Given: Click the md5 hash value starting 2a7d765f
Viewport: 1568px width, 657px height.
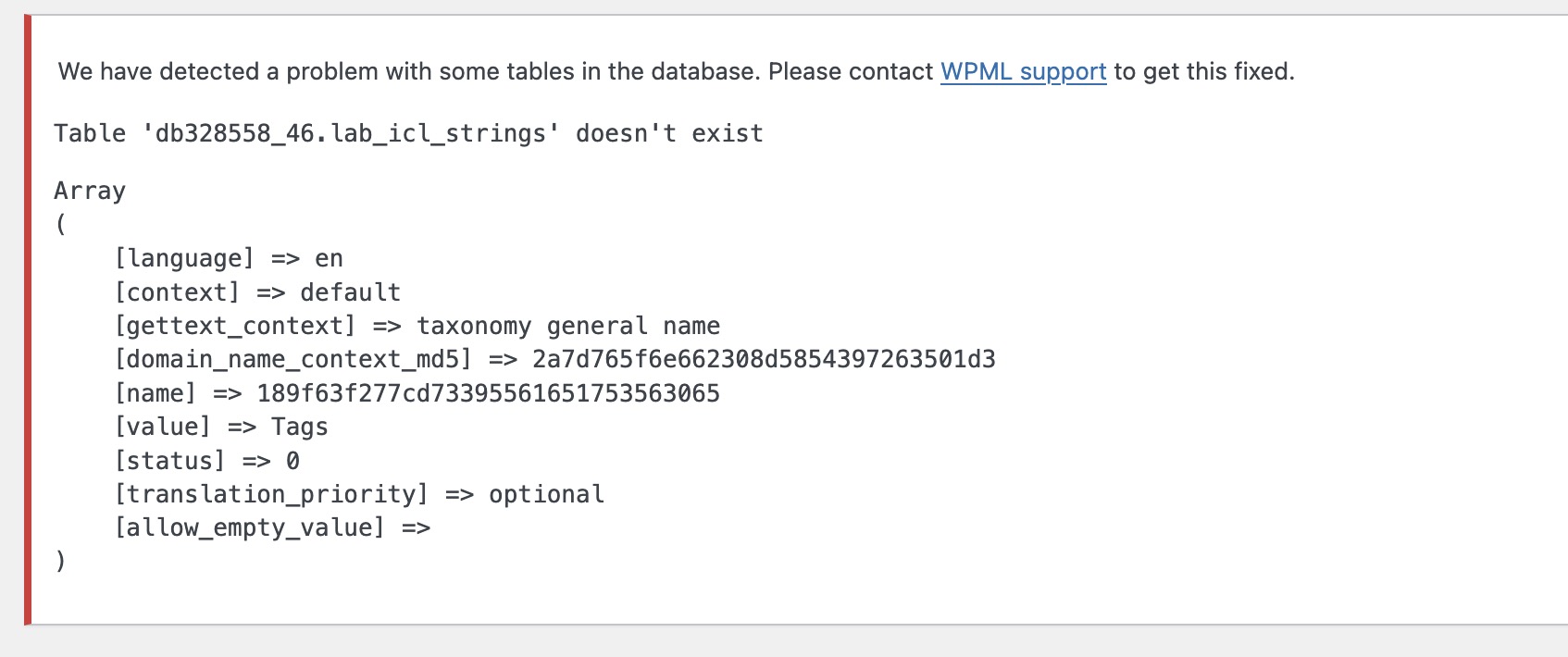Looking at the screenshot, I should [x=764, y=359].
